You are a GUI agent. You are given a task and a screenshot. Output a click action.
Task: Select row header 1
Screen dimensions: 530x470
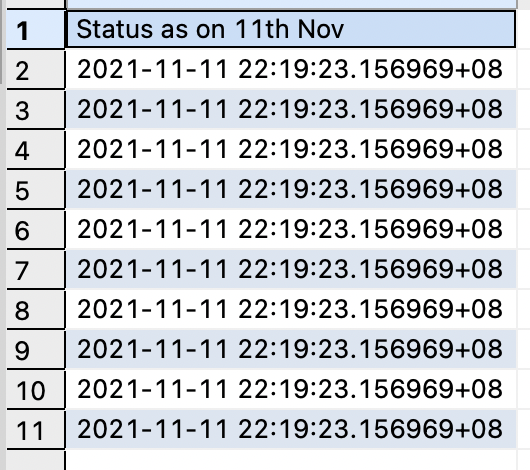pyautogui.click(x=35, y=29)
